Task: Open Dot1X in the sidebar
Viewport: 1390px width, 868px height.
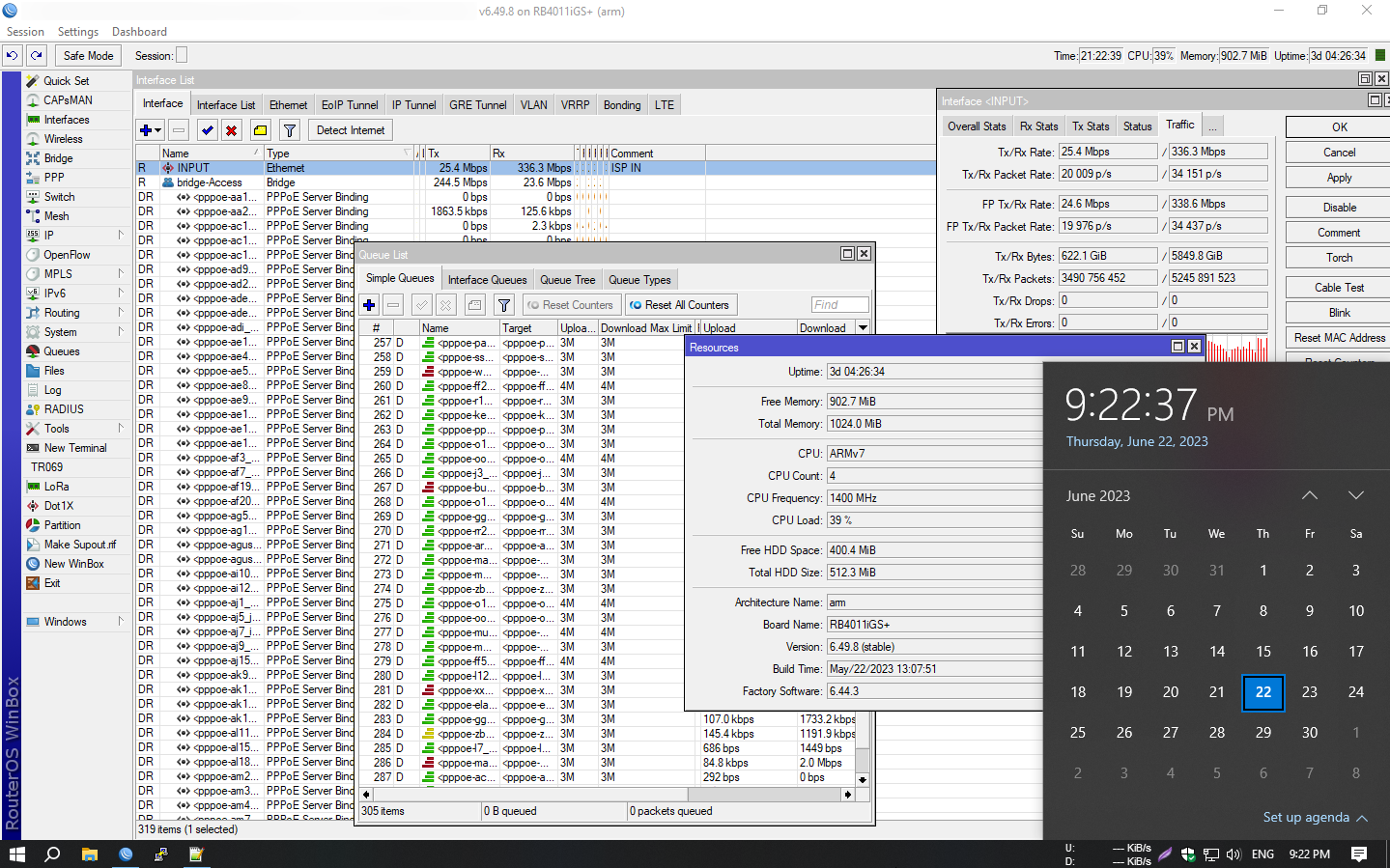Action: pyautogui.click(x=58, y=506)
